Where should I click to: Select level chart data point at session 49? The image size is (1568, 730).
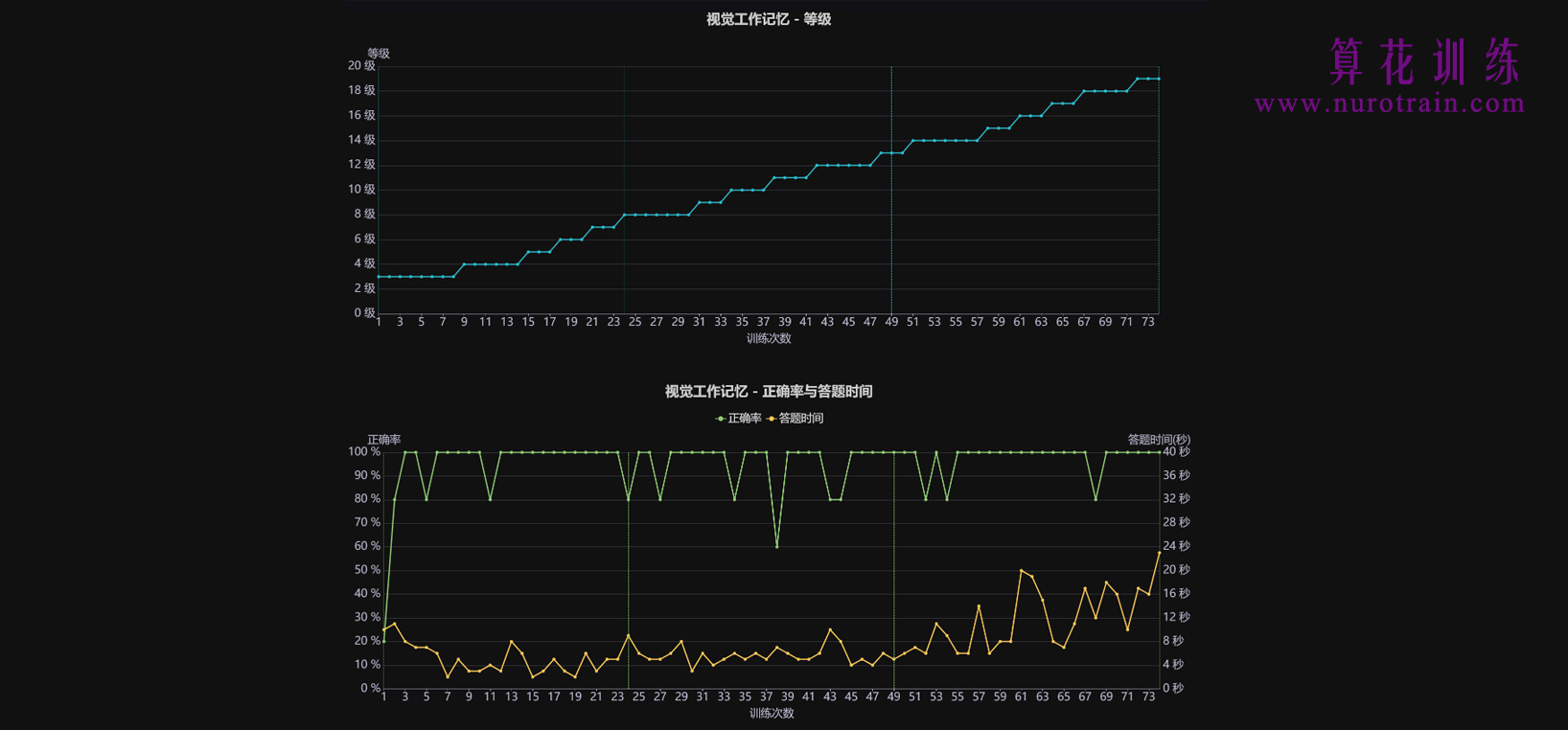click(891, 153)
